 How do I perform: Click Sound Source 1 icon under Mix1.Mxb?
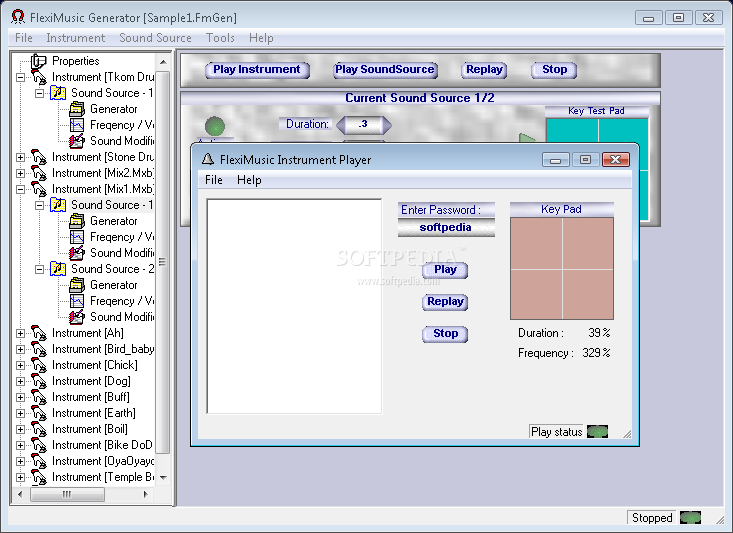[58, 205]
